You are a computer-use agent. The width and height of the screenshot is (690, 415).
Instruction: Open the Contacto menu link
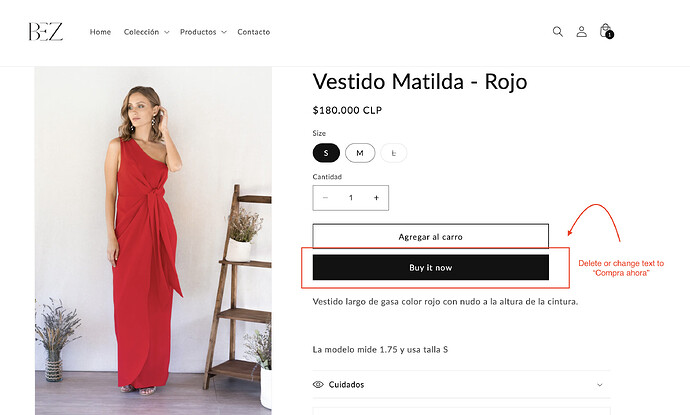tap(254, 32)
